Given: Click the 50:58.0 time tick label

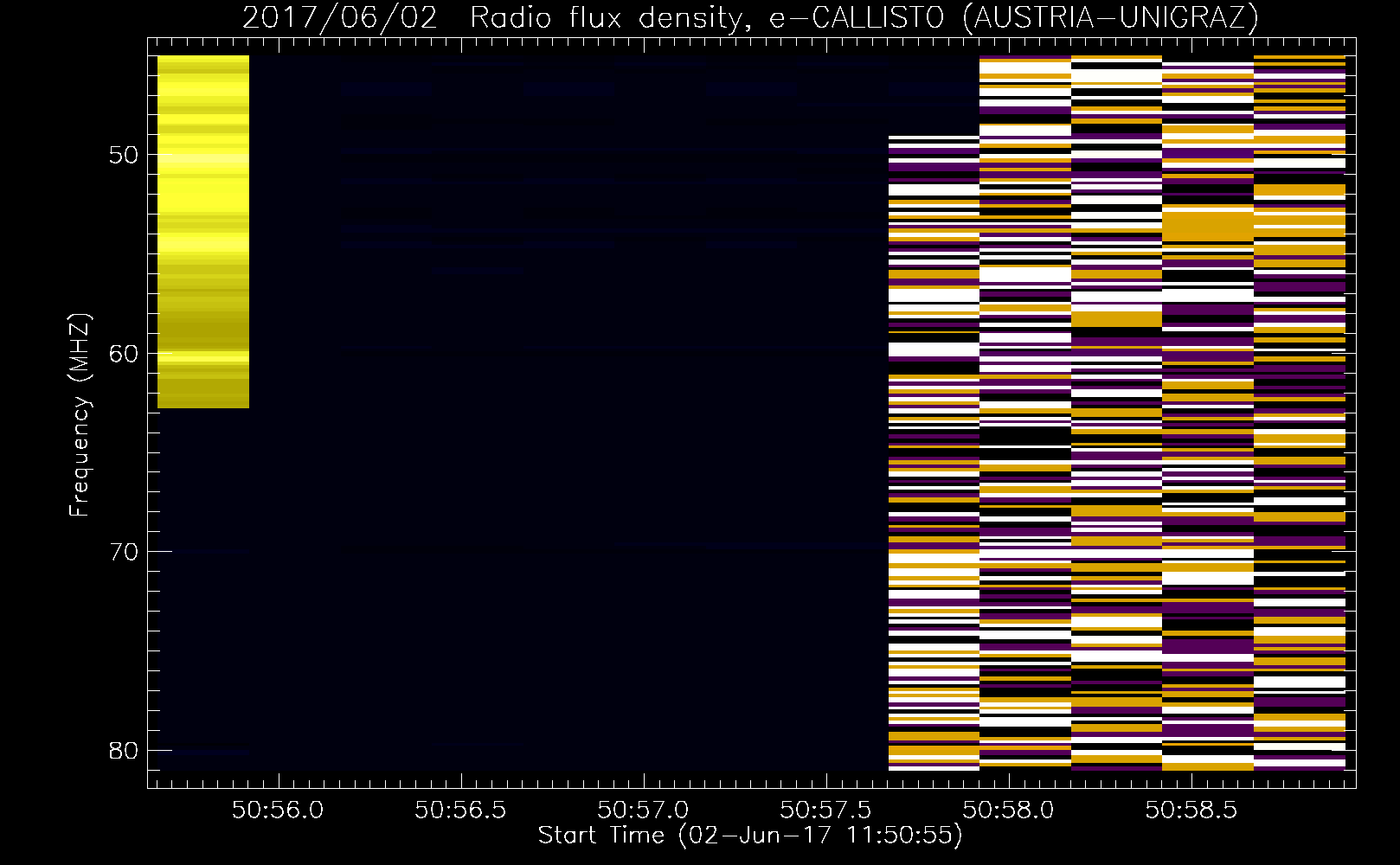Looking at the screenshot, I should tap(1008, 810).
